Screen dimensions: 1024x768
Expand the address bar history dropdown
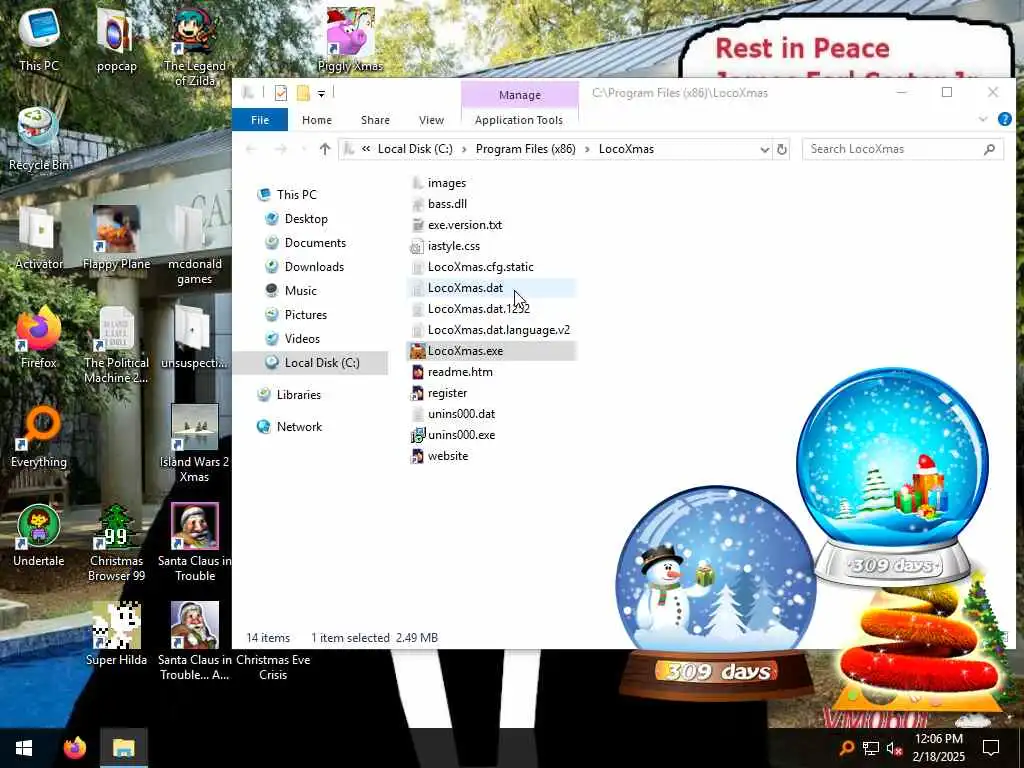click(764, 150)
